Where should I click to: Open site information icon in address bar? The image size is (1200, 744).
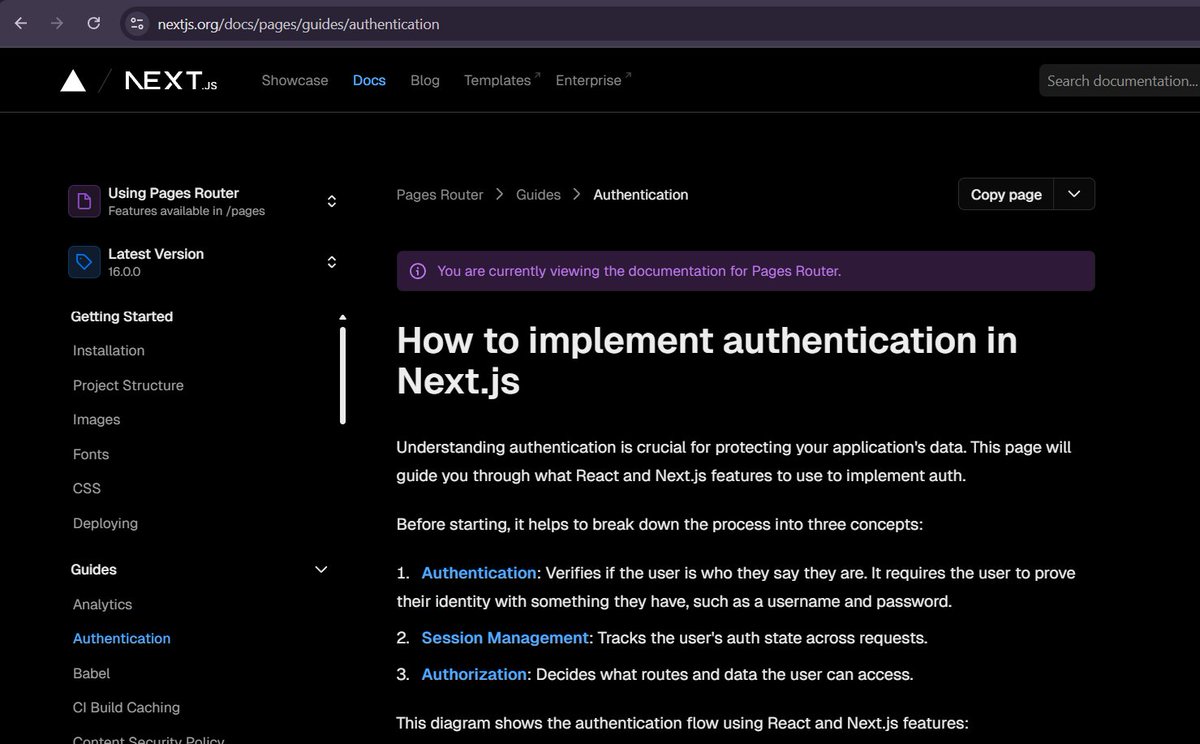tap(138, 23)
